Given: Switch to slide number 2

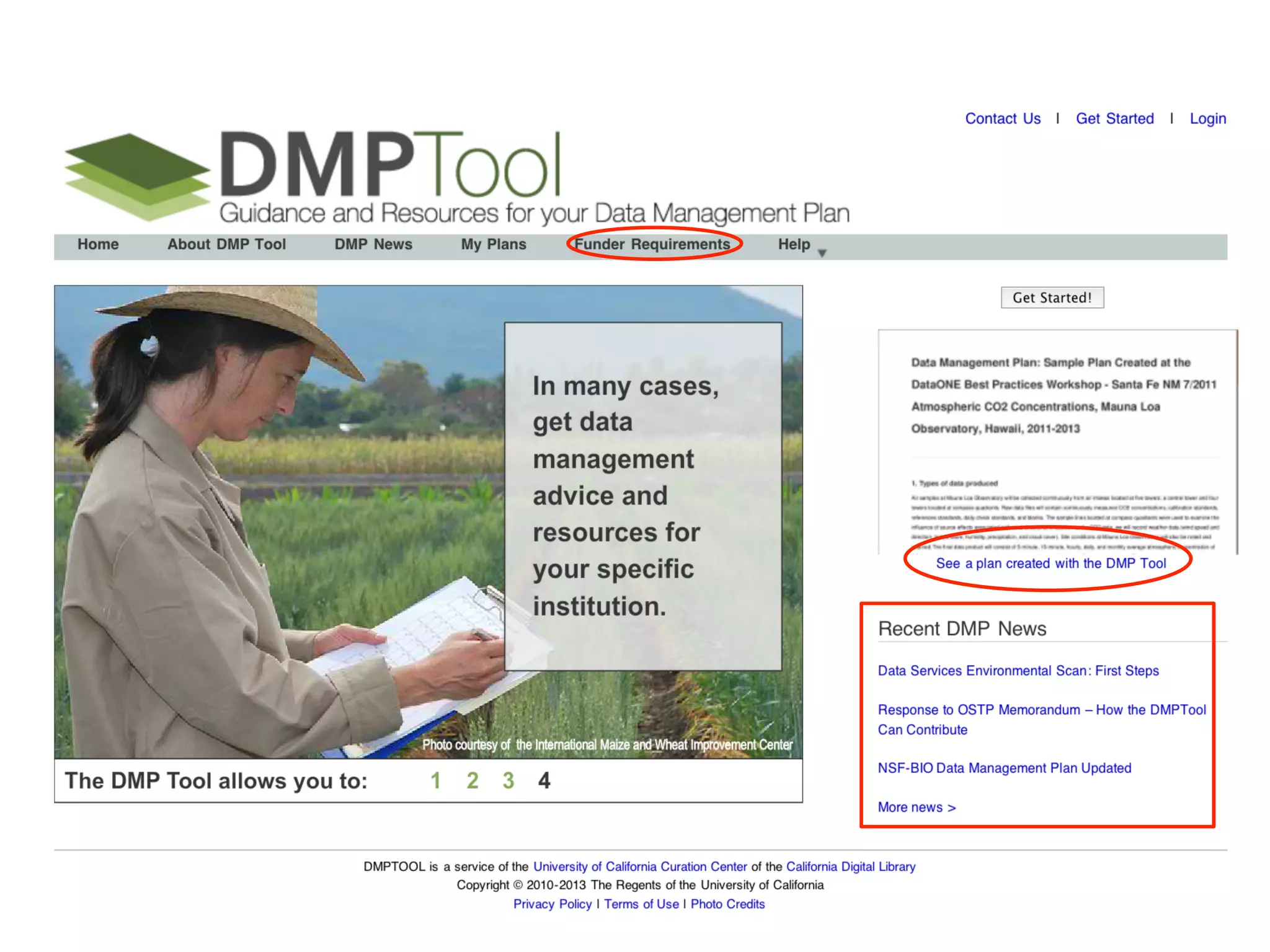Looking at the screenshot, I should click(x=473, y=781).
